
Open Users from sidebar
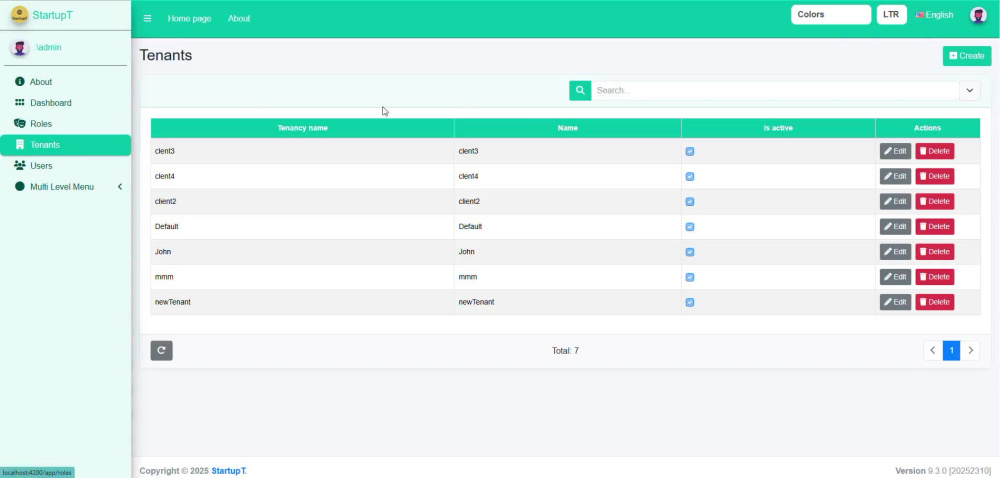tap(65, 166)
